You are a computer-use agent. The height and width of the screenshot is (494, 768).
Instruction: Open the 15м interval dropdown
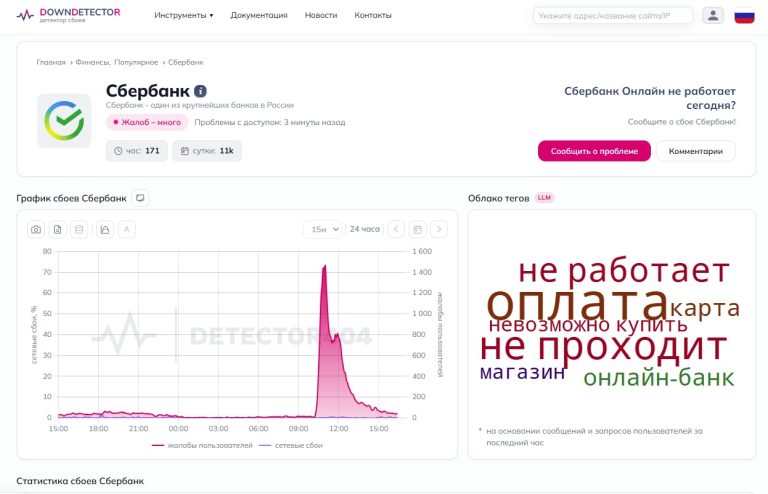[x=322, y=229]
